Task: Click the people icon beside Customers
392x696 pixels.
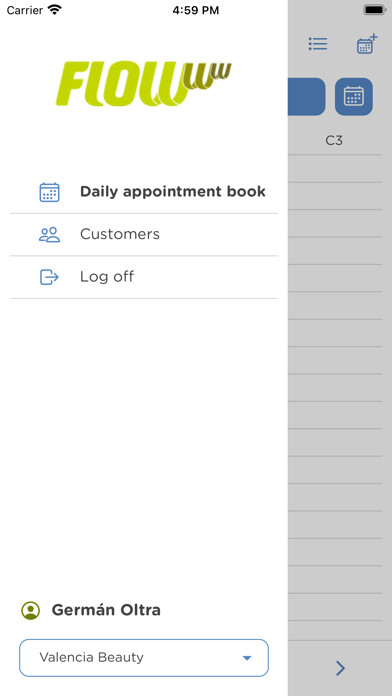Action: tap(49, 234)
